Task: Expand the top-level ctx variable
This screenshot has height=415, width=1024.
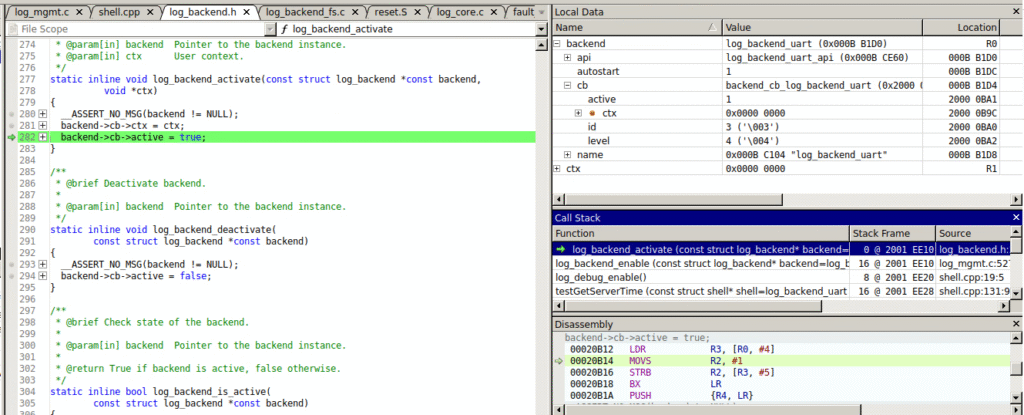Action: tap(557, 169)
